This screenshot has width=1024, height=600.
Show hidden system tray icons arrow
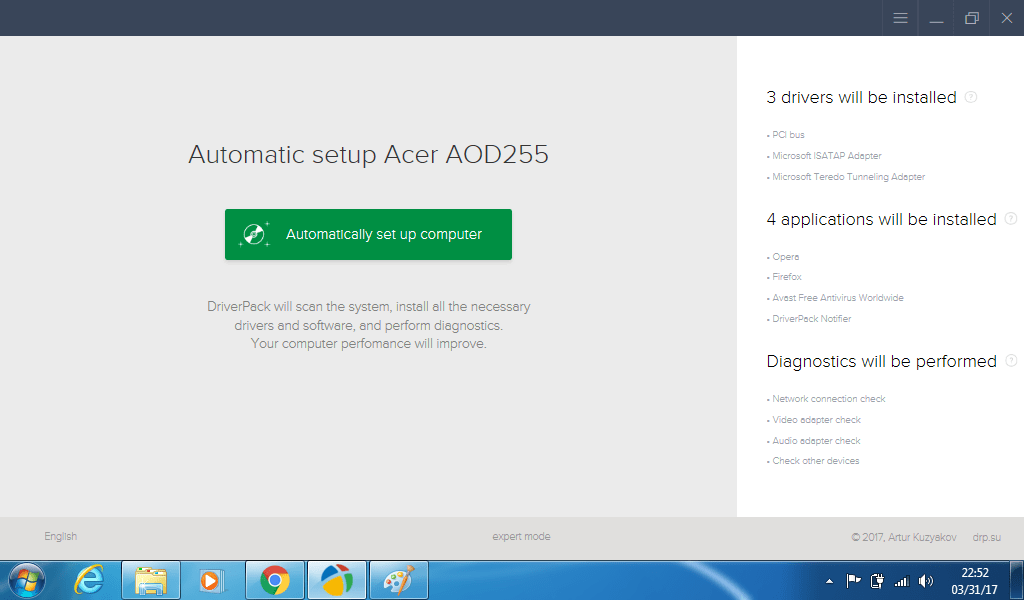tap(829, 580)
